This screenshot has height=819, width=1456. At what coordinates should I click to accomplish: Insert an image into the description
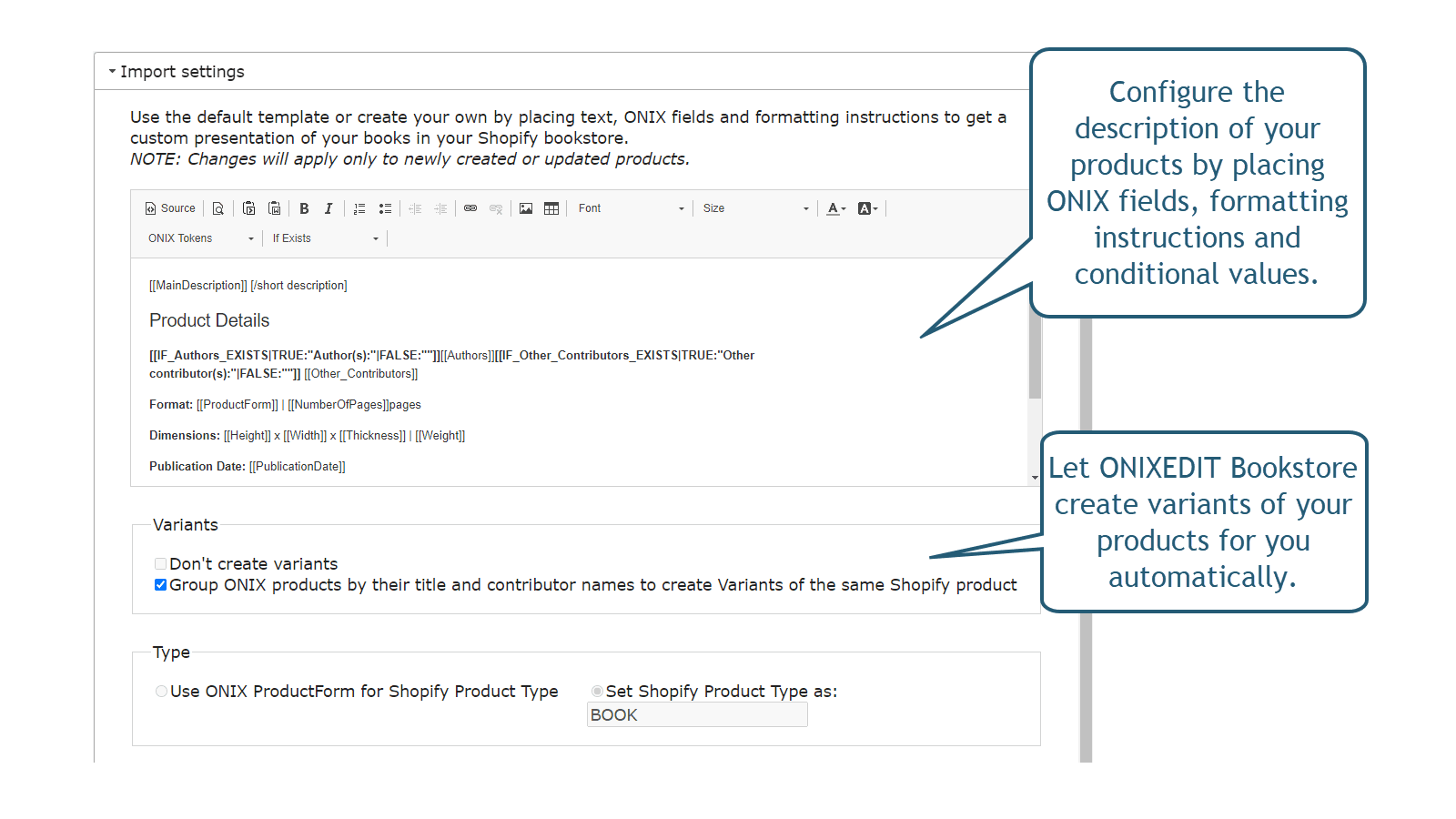pyautogui.click(x=526, y=208)
